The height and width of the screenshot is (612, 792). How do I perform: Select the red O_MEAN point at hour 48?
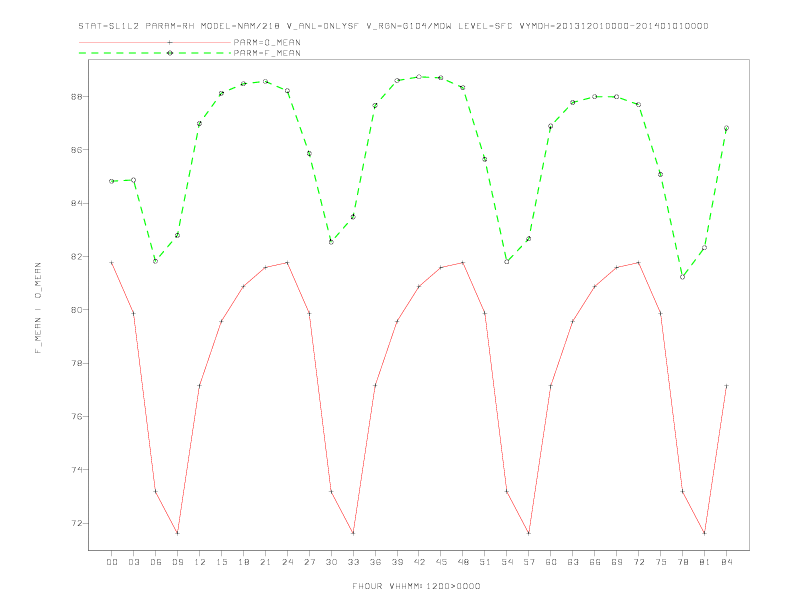[463, 263]
